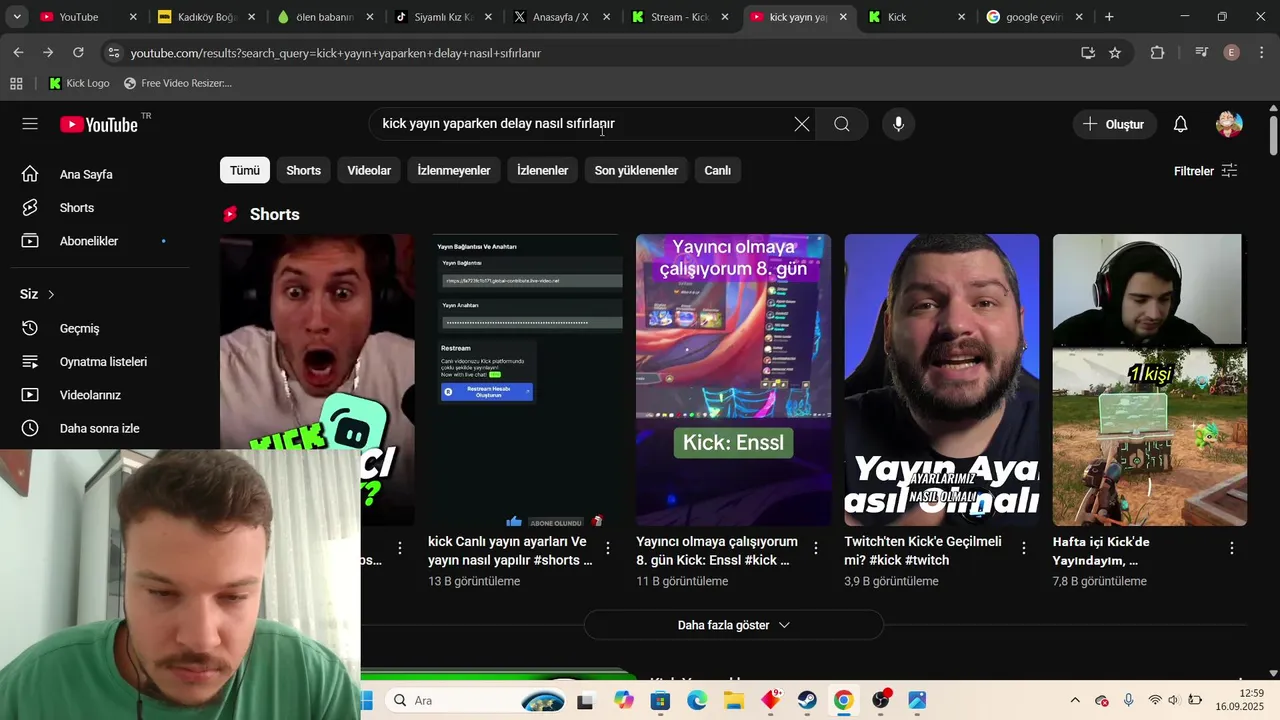The image size is (1280, 720).
Task: Open Steam from the Windows taskbar
Action: [x=807, y=700]
